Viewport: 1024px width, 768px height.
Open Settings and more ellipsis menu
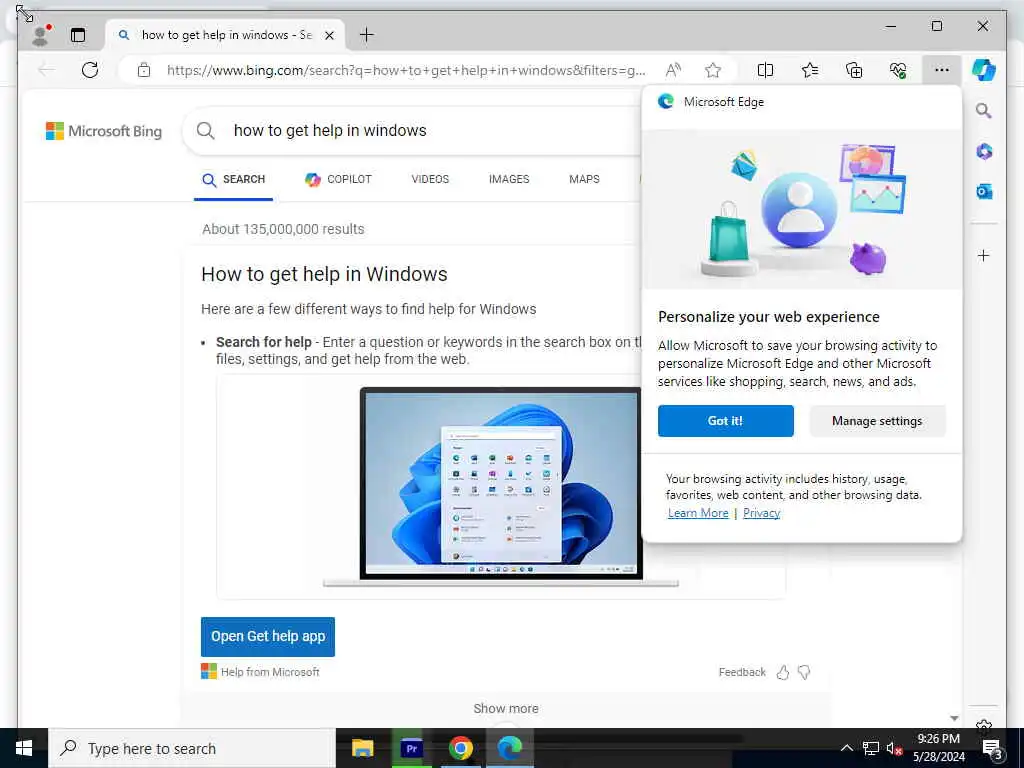click(x=942, y=70)
